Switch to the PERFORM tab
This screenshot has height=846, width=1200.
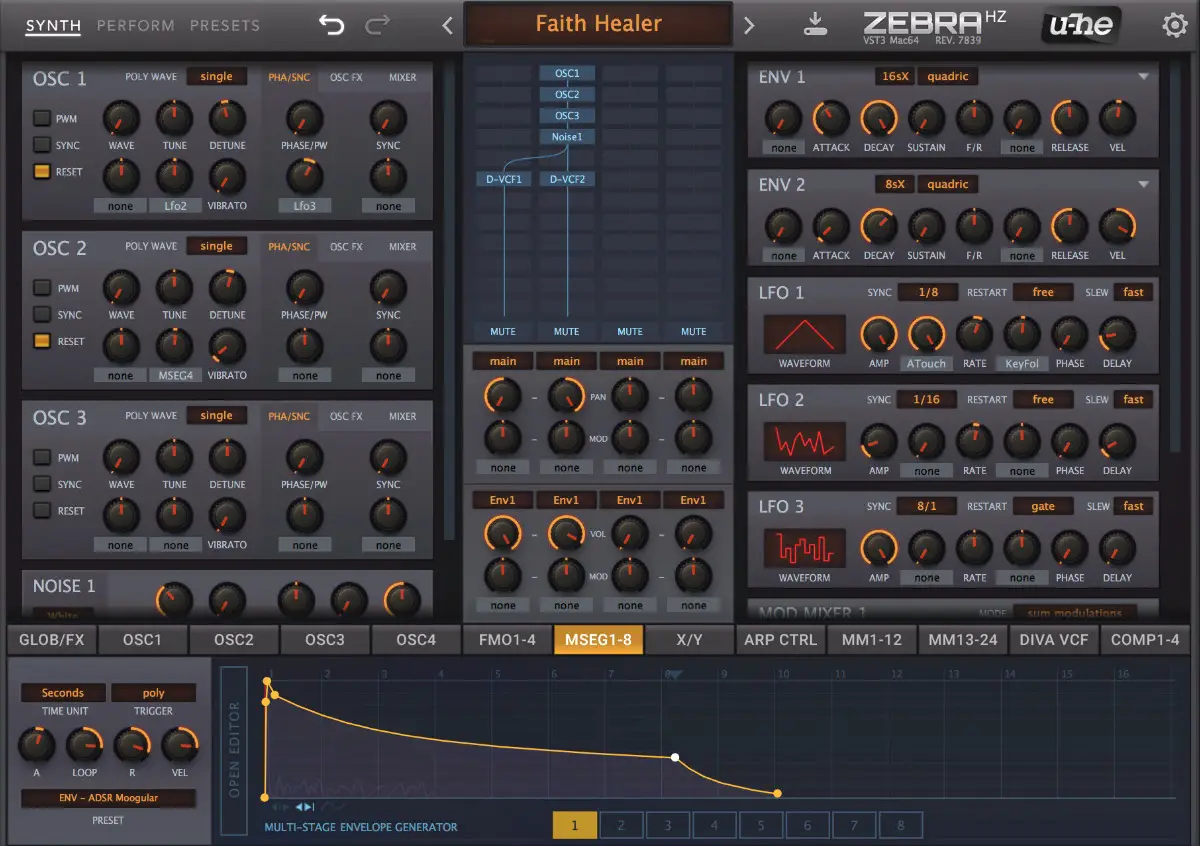[x=136, y=26]
